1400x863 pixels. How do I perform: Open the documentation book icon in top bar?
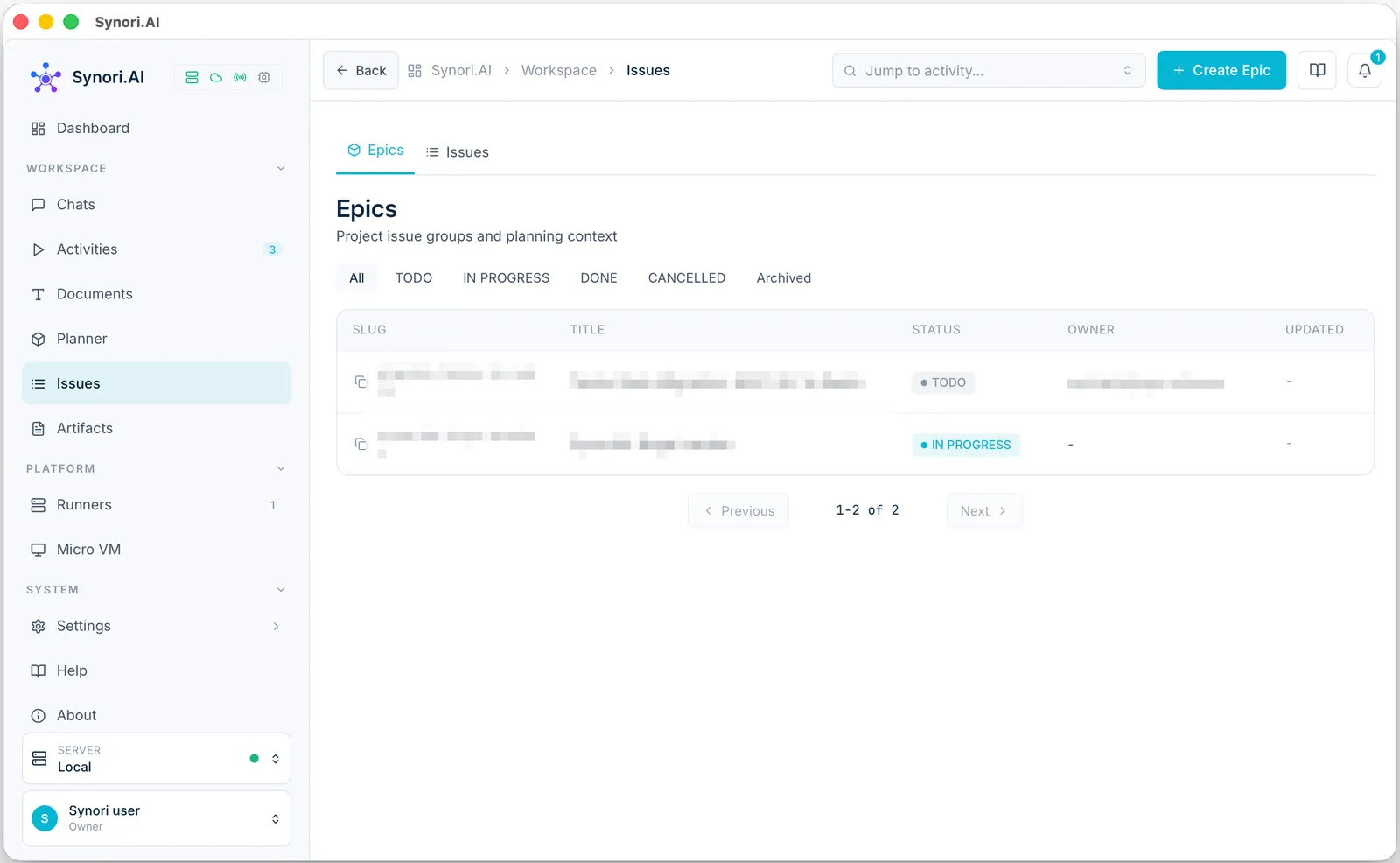pos(1317,70)
